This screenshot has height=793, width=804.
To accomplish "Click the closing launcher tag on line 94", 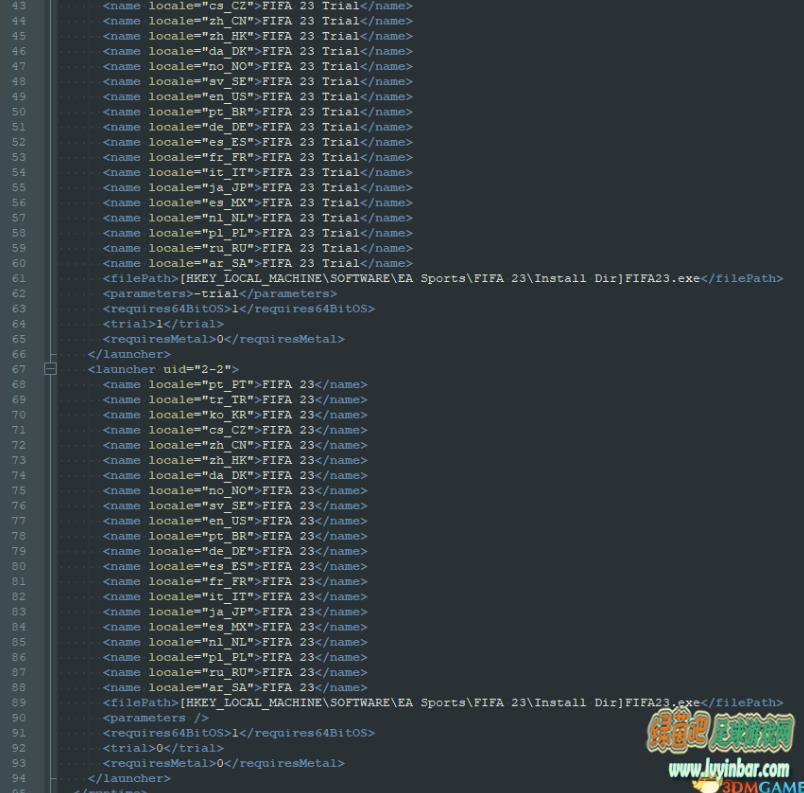I will (x=129, y=779).
